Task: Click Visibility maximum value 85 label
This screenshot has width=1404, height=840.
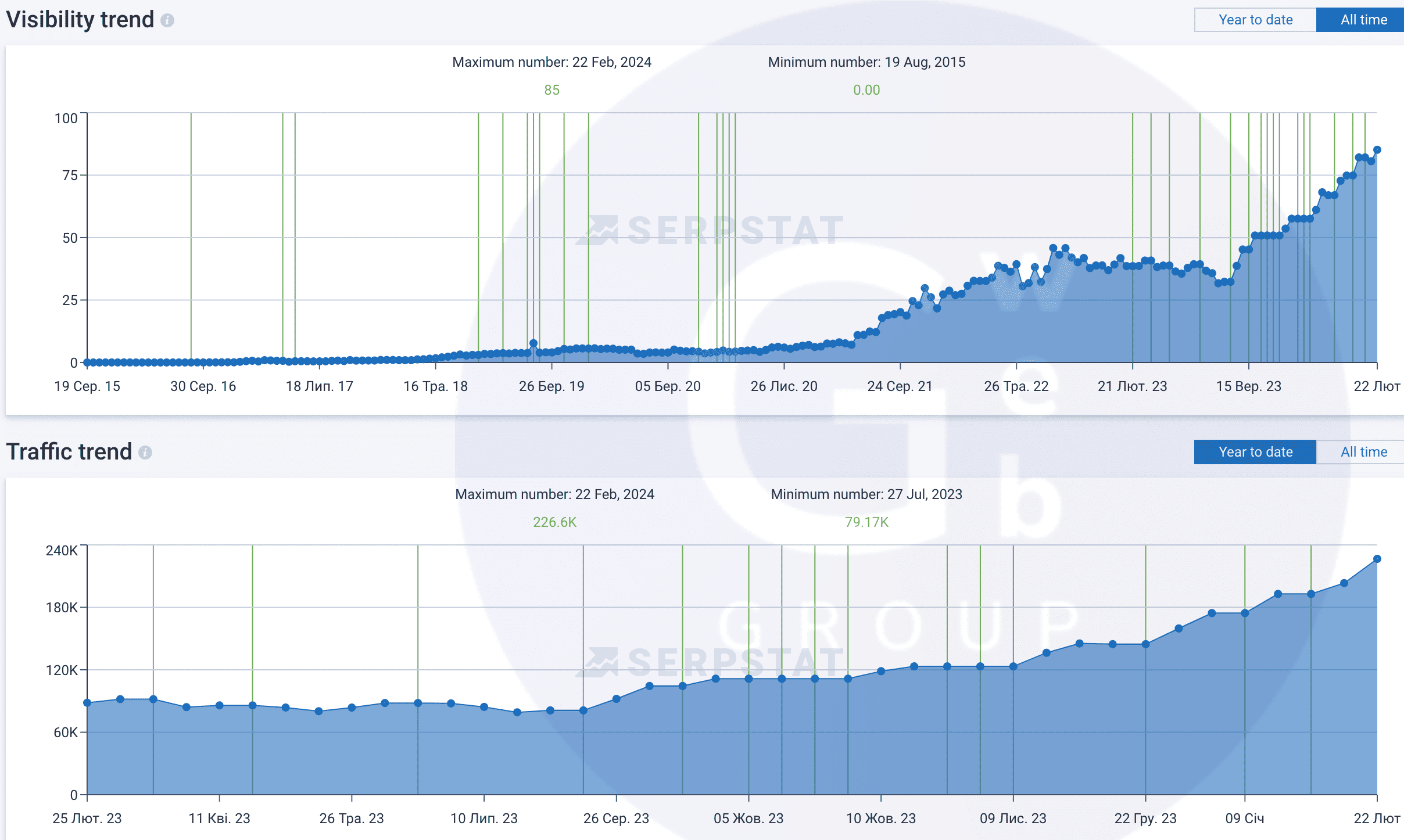Action: 551,90
